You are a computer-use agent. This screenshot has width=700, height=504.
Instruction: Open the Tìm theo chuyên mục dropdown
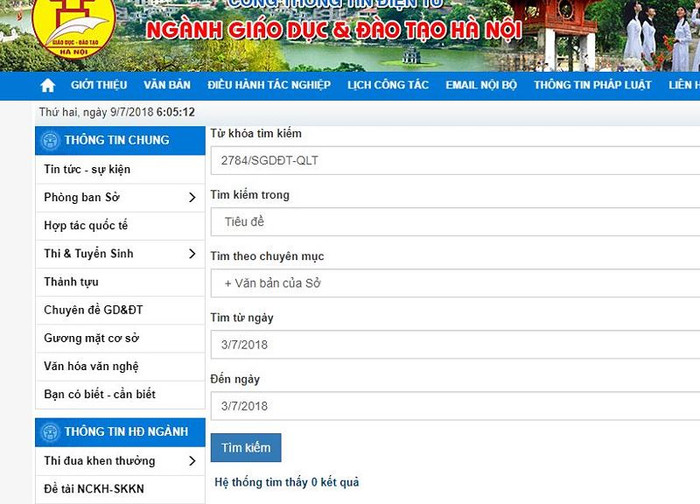click(x=455, y=283)
